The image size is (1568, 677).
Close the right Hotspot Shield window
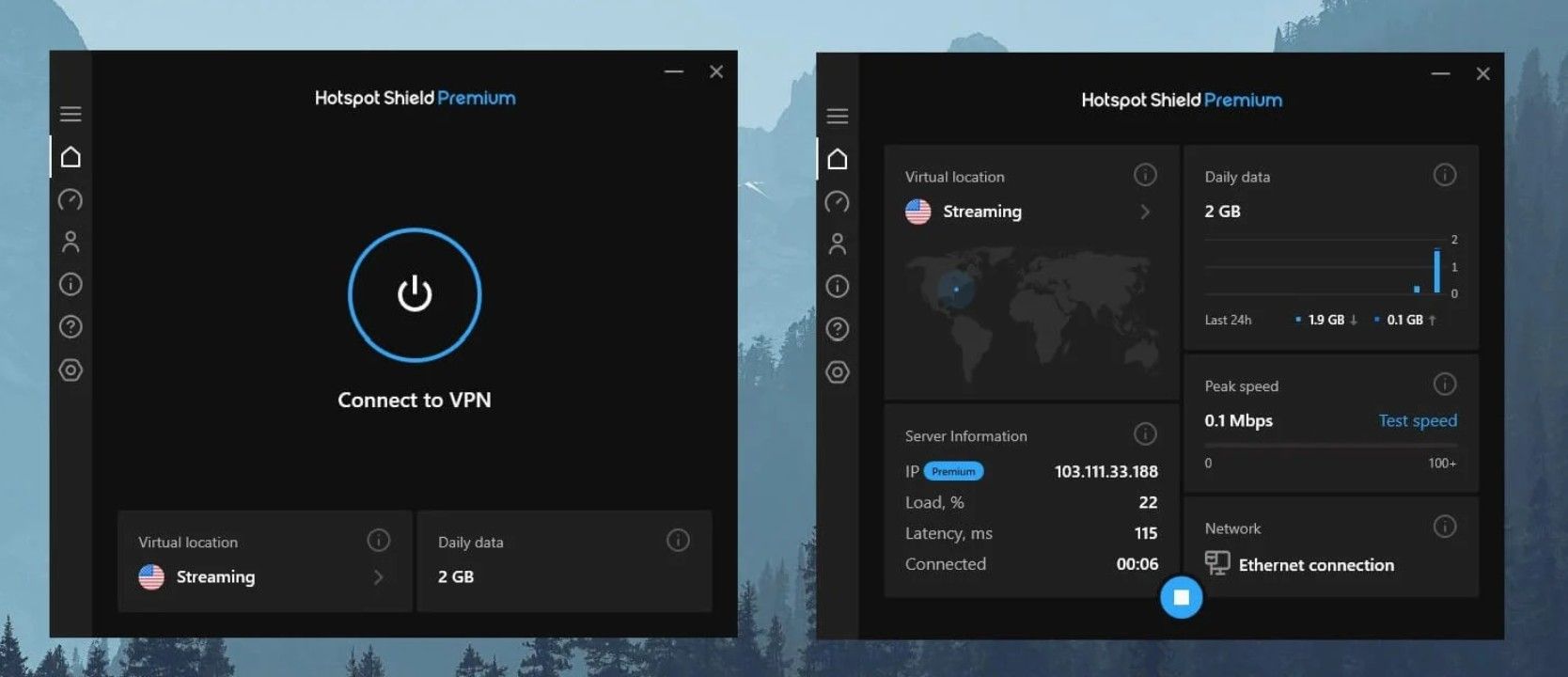(1483, 73)
